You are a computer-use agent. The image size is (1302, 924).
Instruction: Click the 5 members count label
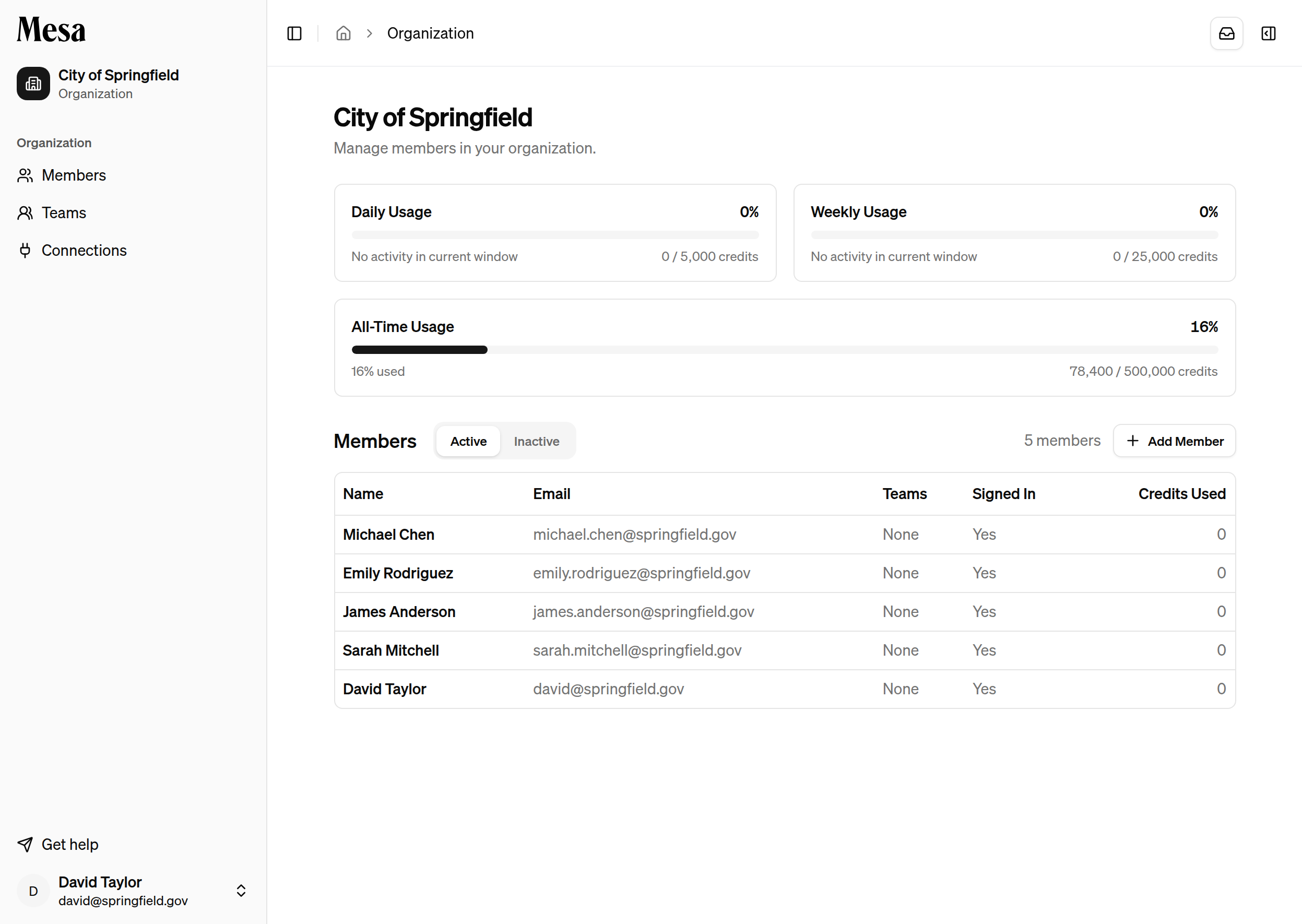[1062, 441]
